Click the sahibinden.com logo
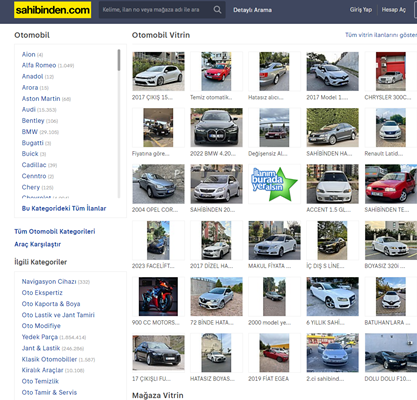Viewport: 417px width, 400px height. [x=52, y=10]
